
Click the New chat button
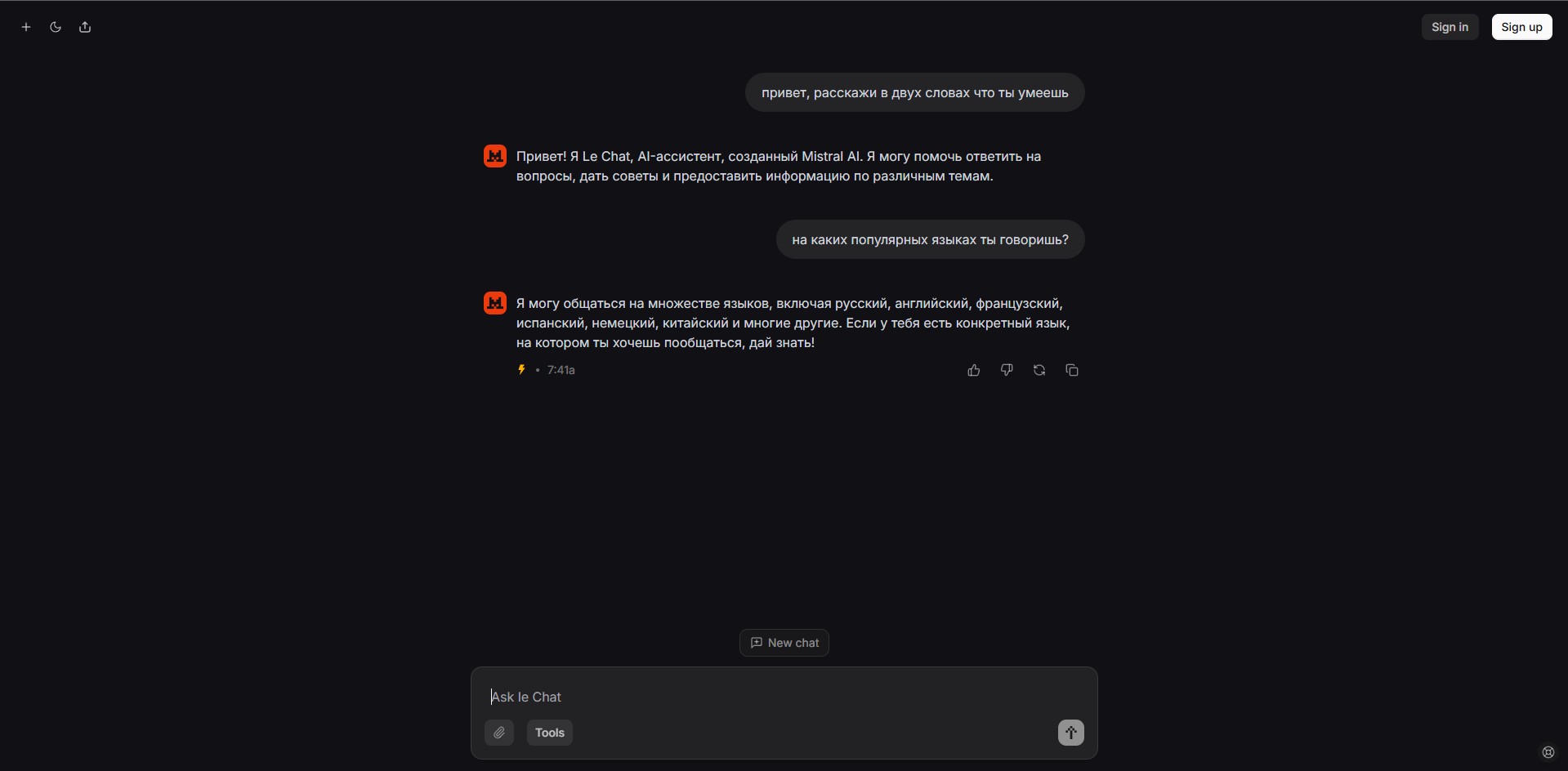point(784,643)
